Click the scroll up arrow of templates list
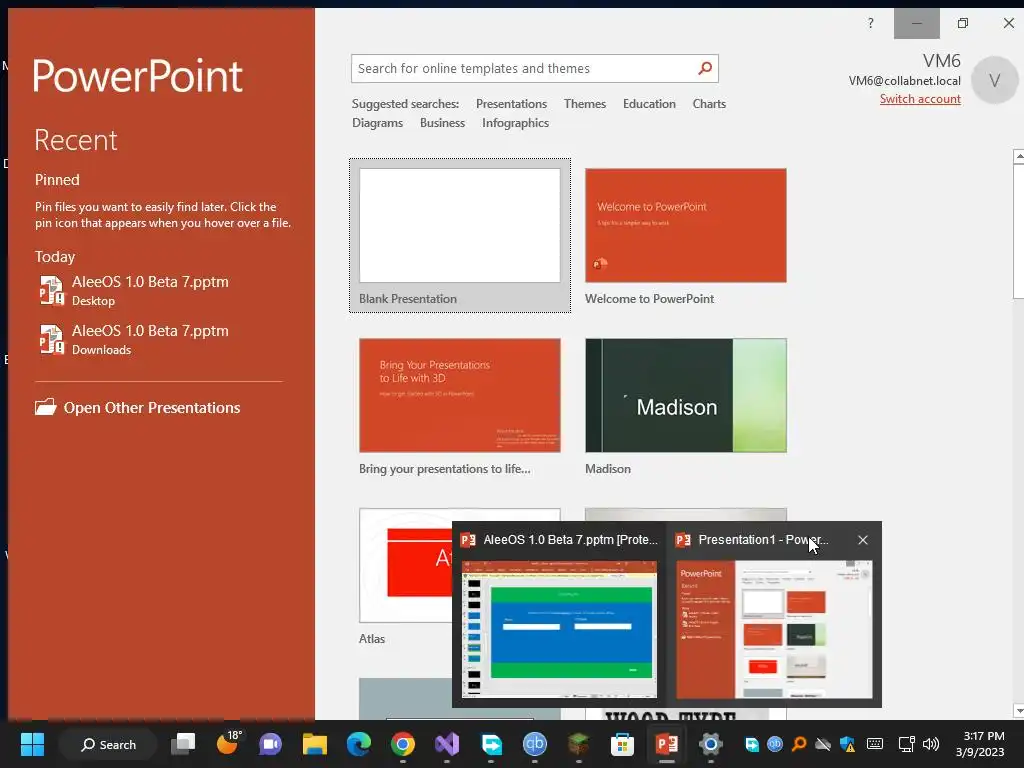The width and height of the screenshot is (1024, 768). 1018,157
